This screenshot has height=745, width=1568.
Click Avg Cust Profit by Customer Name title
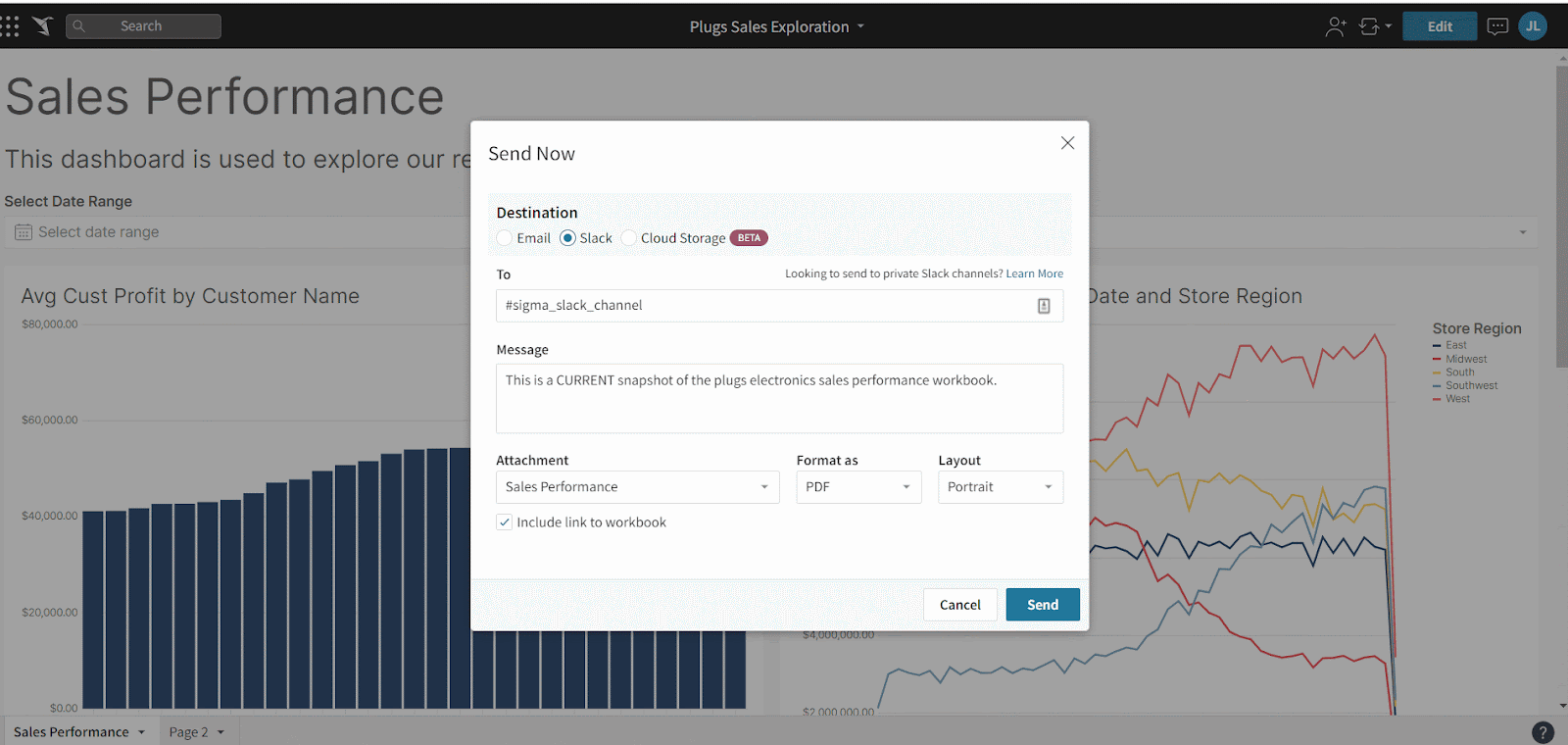tap(190, 296)
